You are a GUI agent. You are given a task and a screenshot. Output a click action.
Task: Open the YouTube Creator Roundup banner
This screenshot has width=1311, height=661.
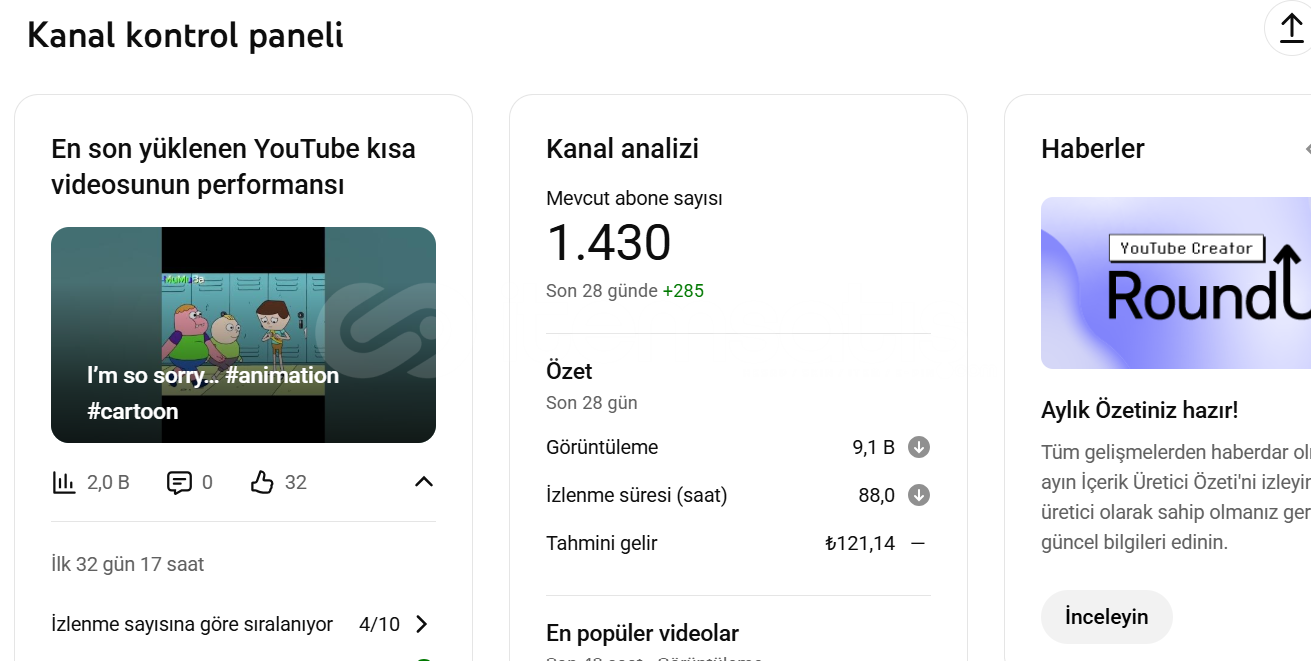[1176, 283]
